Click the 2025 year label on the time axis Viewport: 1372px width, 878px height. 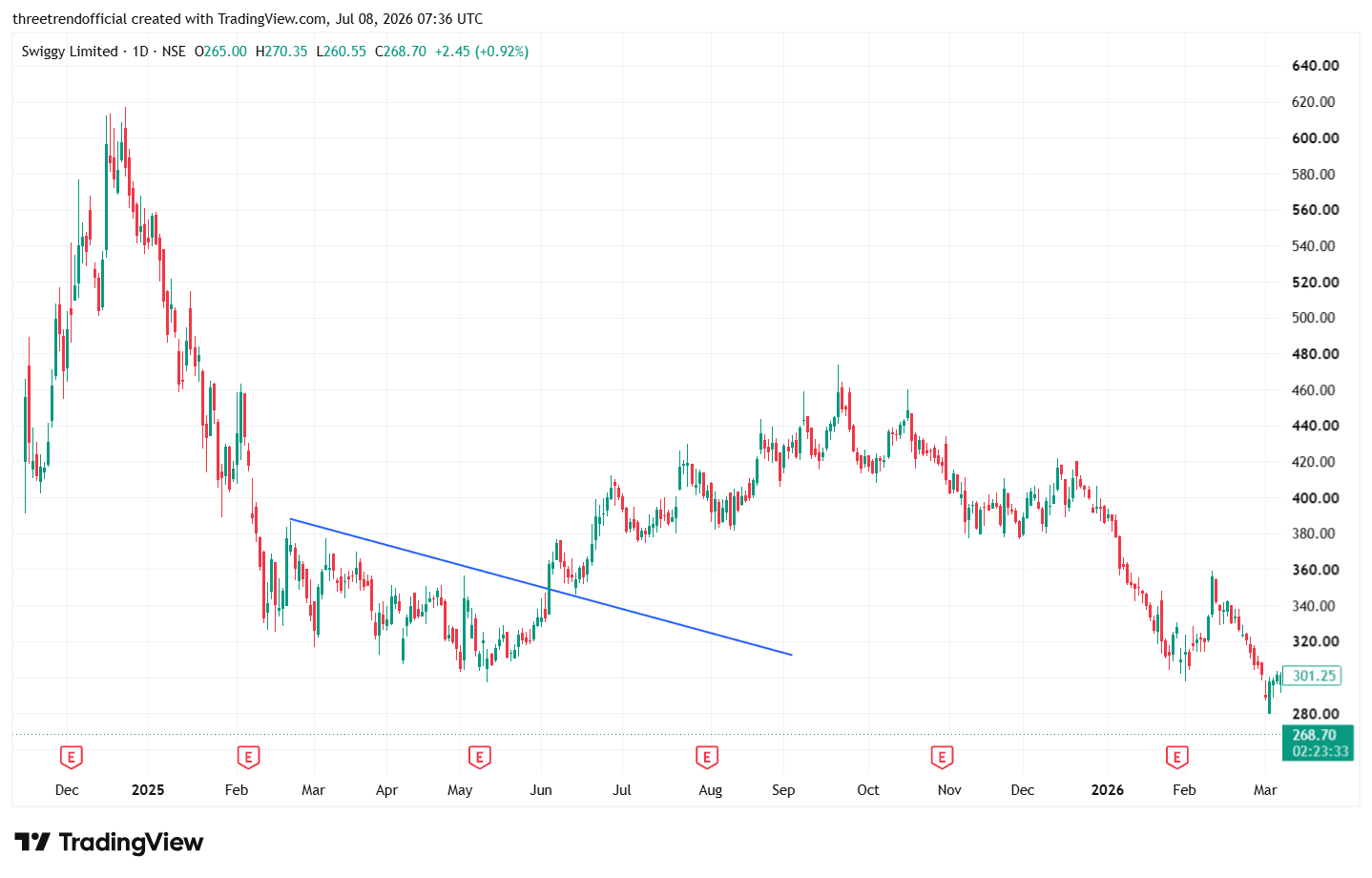148,790
